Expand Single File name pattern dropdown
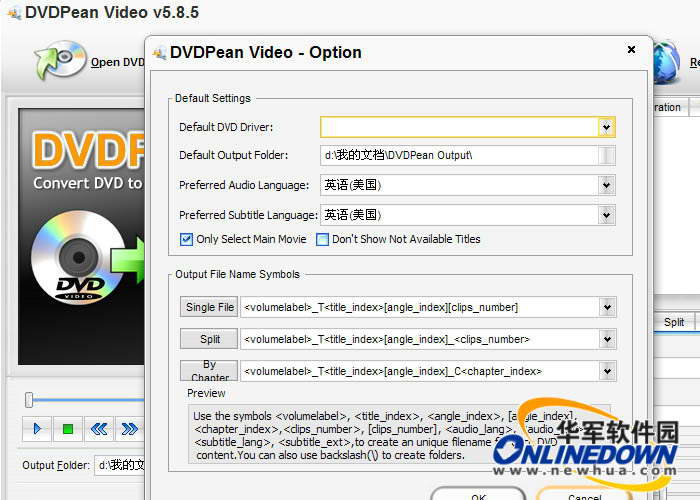The height and width of the screenshot is (500, 700). coord(607,307)
